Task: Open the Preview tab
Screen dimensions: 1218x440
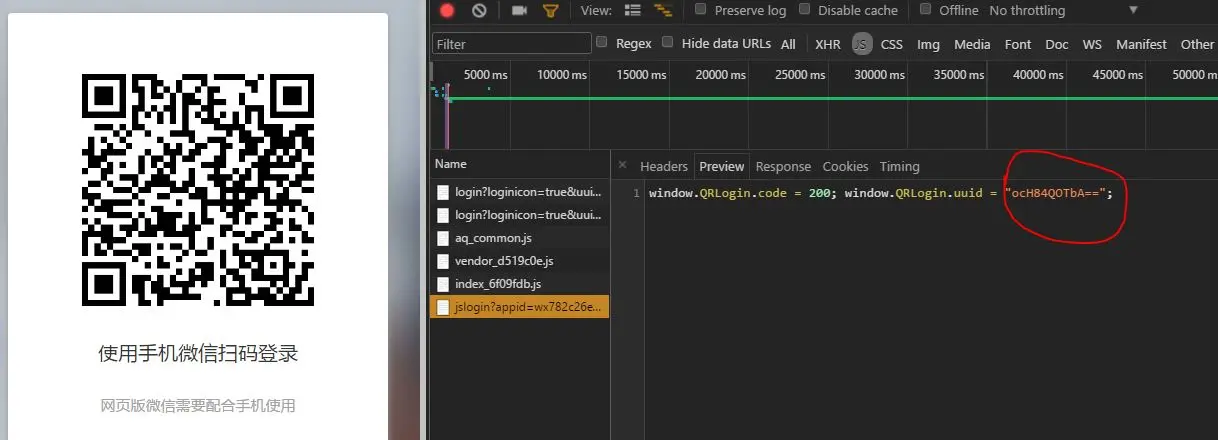Action: pos(722,166)
